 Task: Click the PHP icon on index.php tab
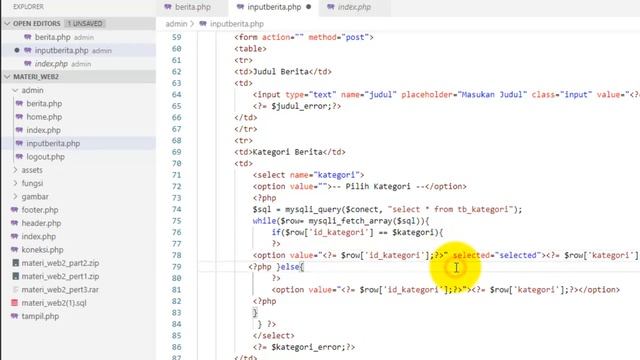click(331, 7)
